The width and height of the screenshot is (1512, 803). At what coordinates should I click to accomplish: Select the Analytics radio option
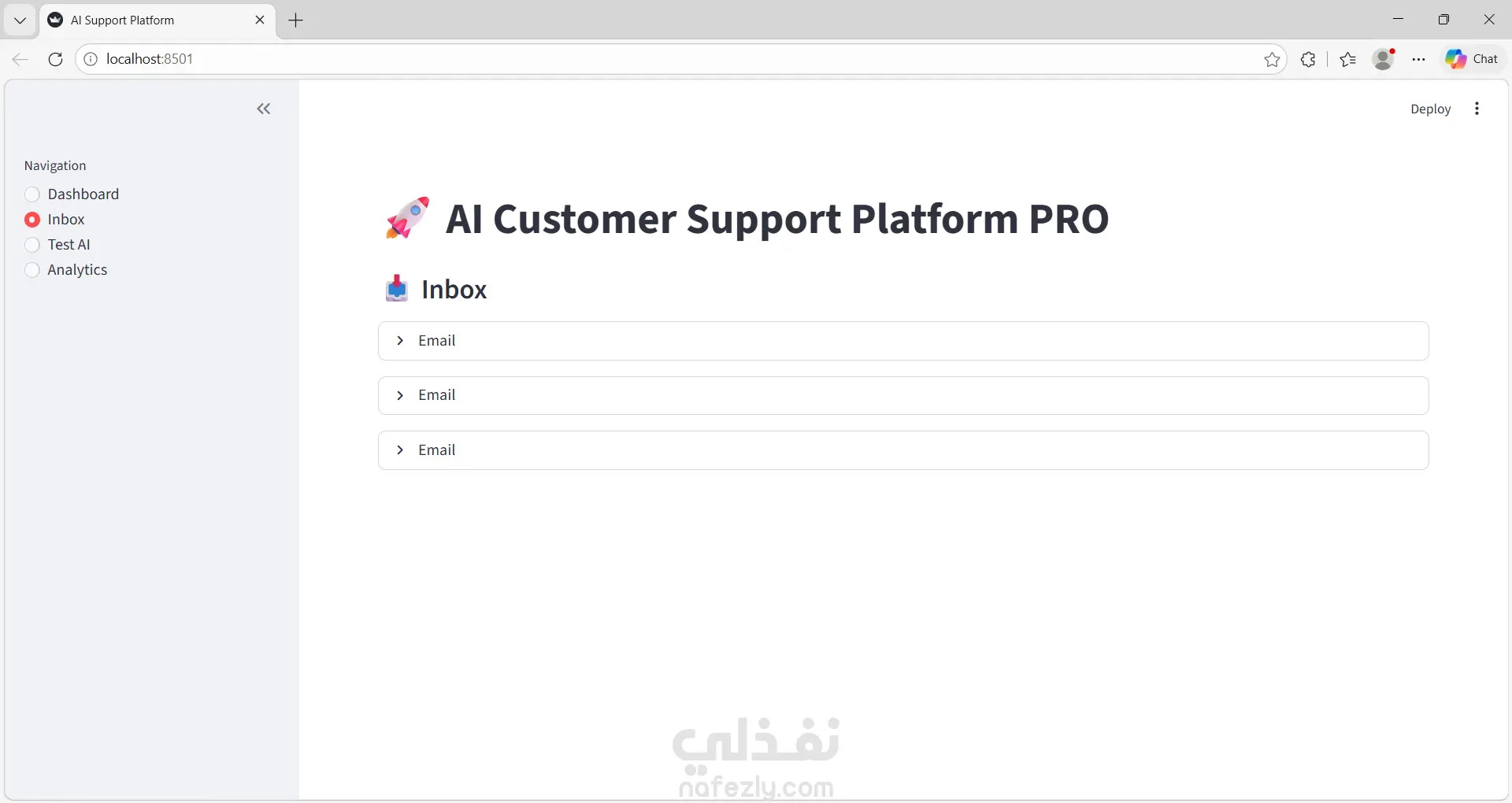(32, 270)
